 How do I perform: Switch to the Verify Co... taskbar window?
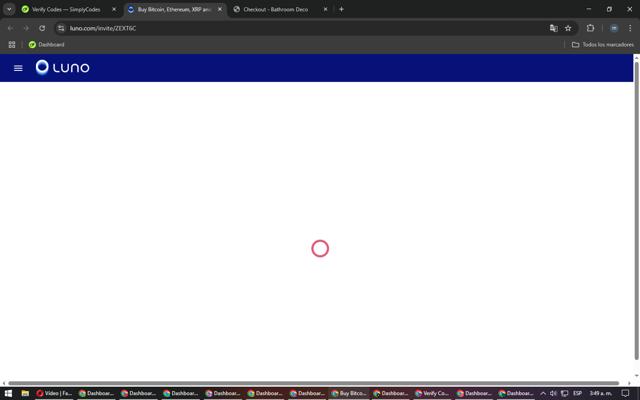click(433, 393)
